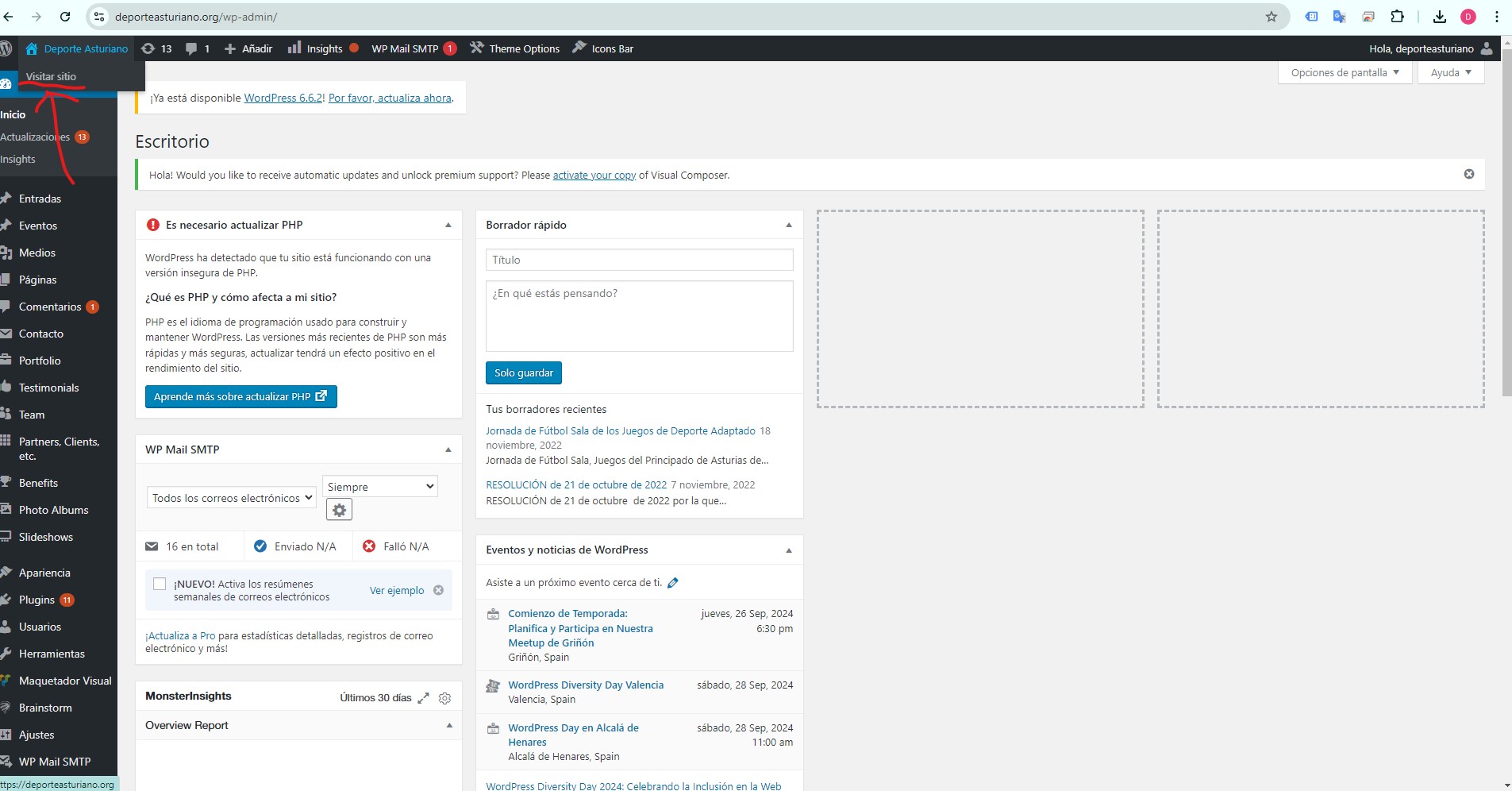Collapse the Es necesario actualizar PHP panel

pyautogui.click(x=448, y=225)
